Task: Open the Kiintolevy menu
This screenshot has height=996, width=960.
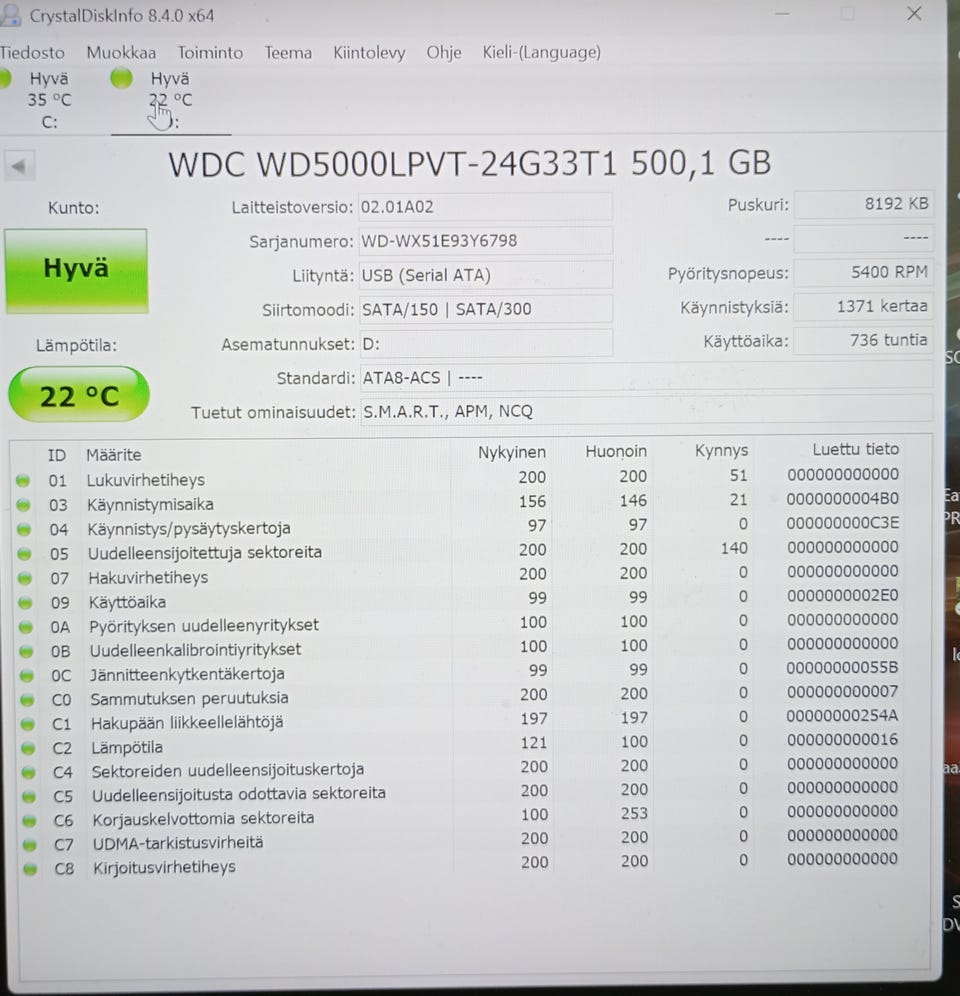Action: [x=369, y=53]
